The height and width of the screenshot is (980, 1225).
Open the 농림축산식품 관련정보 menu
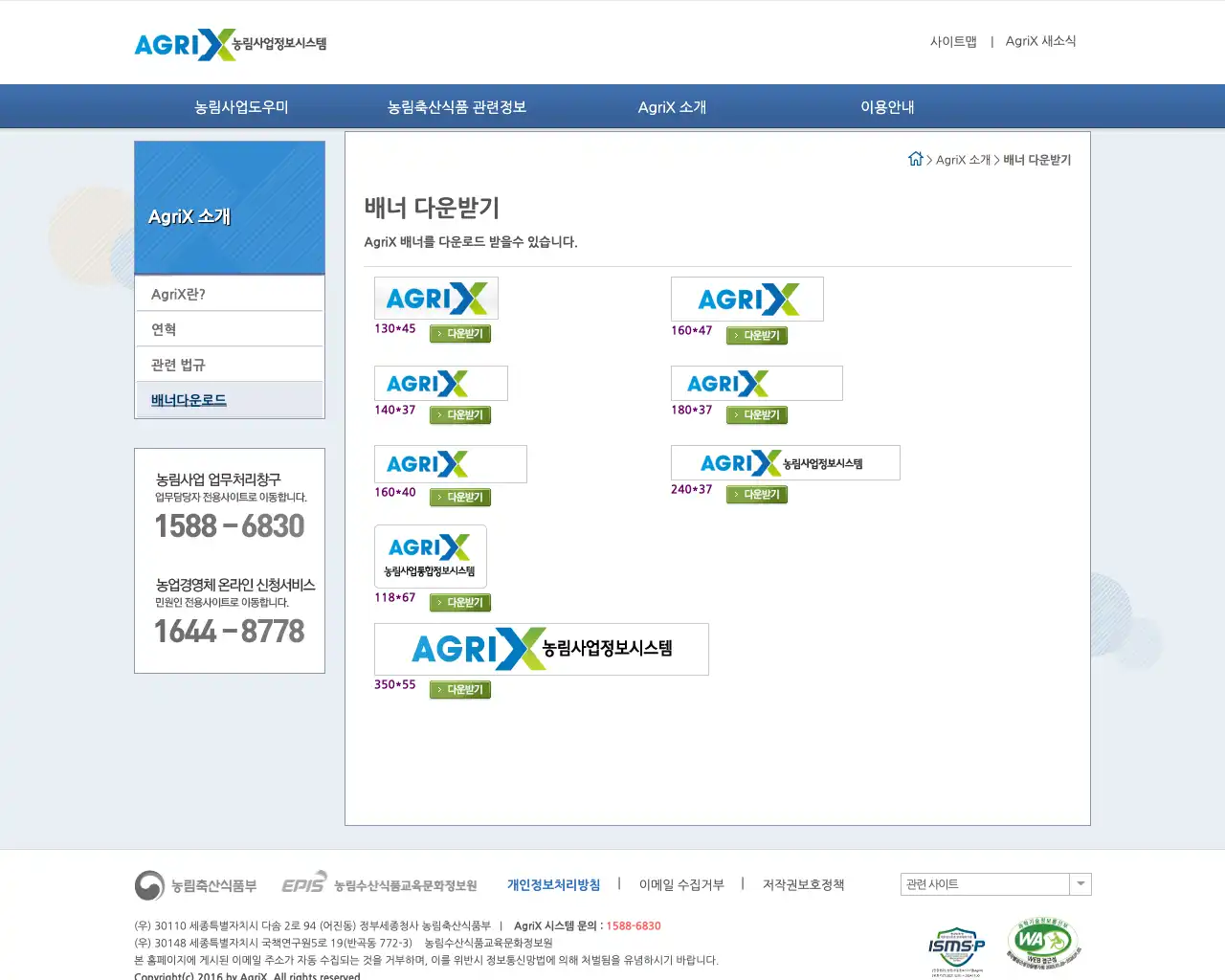point(456,106)
